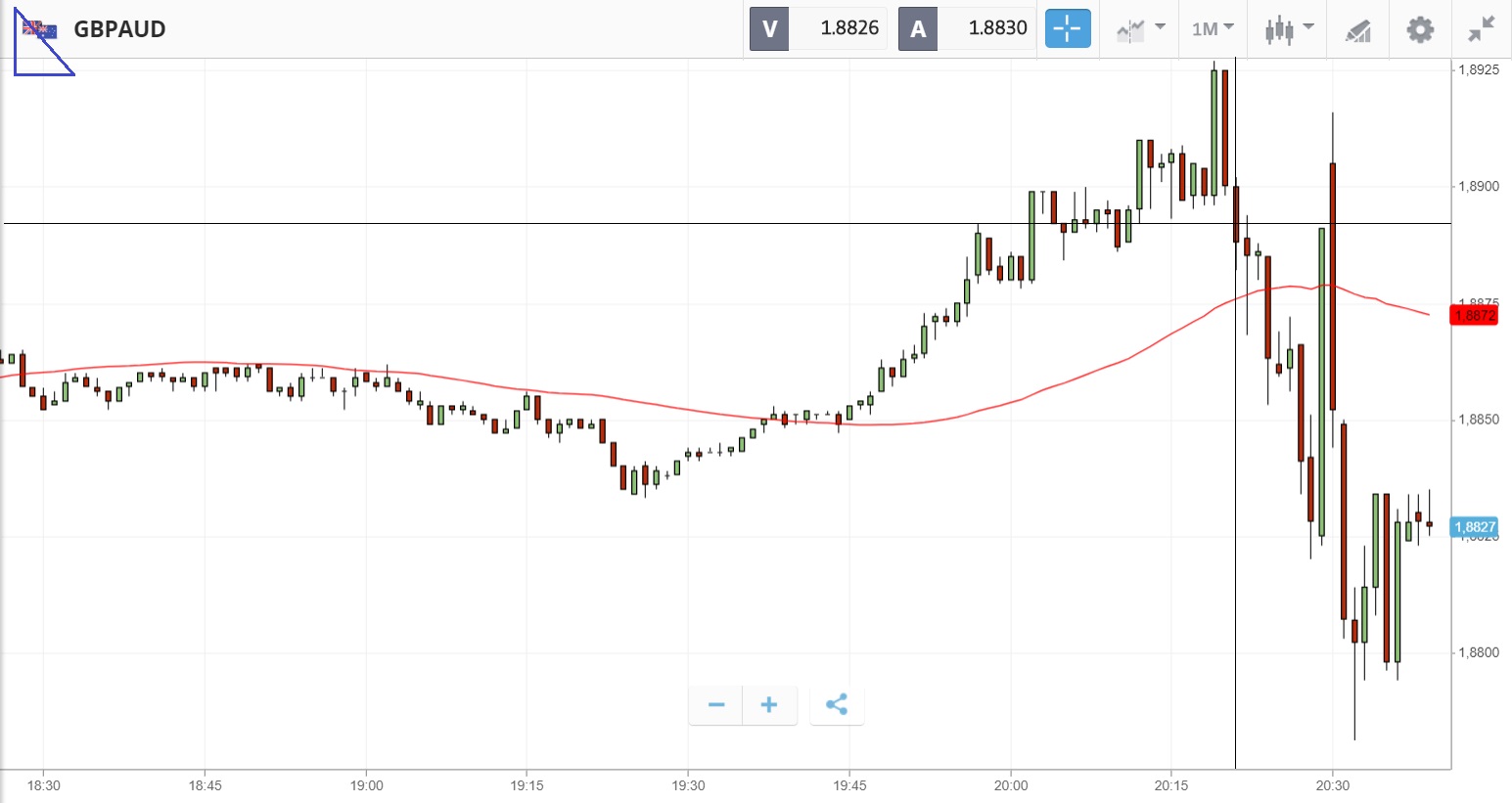This screenshot has height=803, width=1512.
Task: Click the share chart icon
Action: [837, 705]
